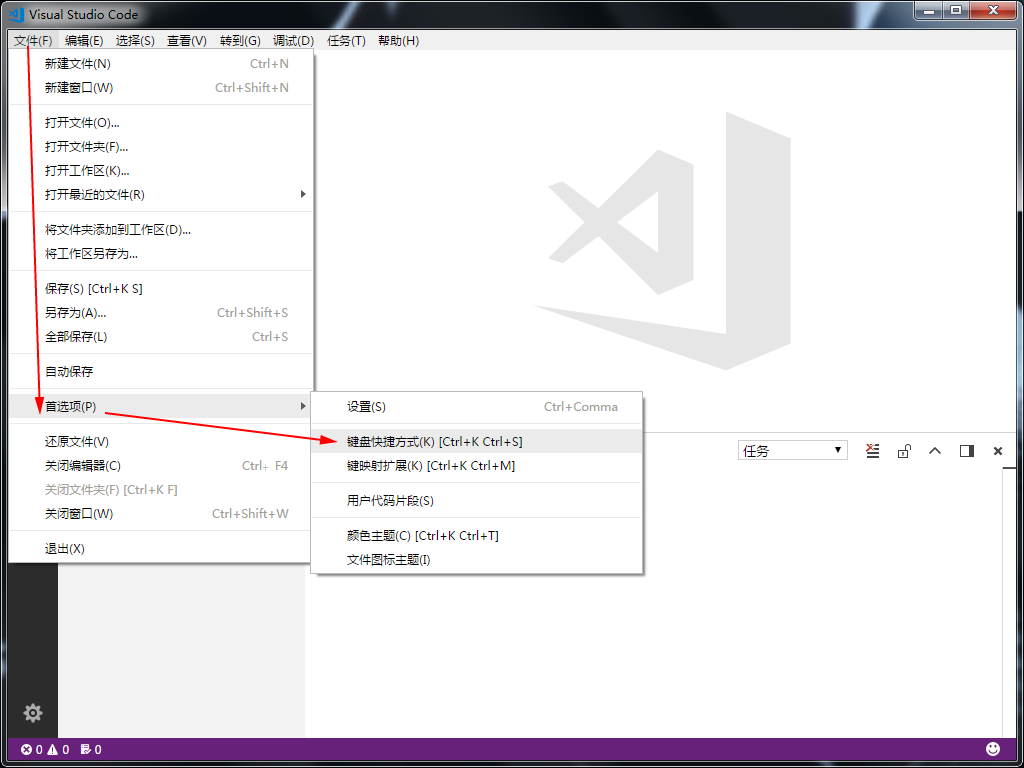Select 打开文件夹(F)... menu entry
The height and width of the screenshot is (768, 1024).
[x=161, y=147]
